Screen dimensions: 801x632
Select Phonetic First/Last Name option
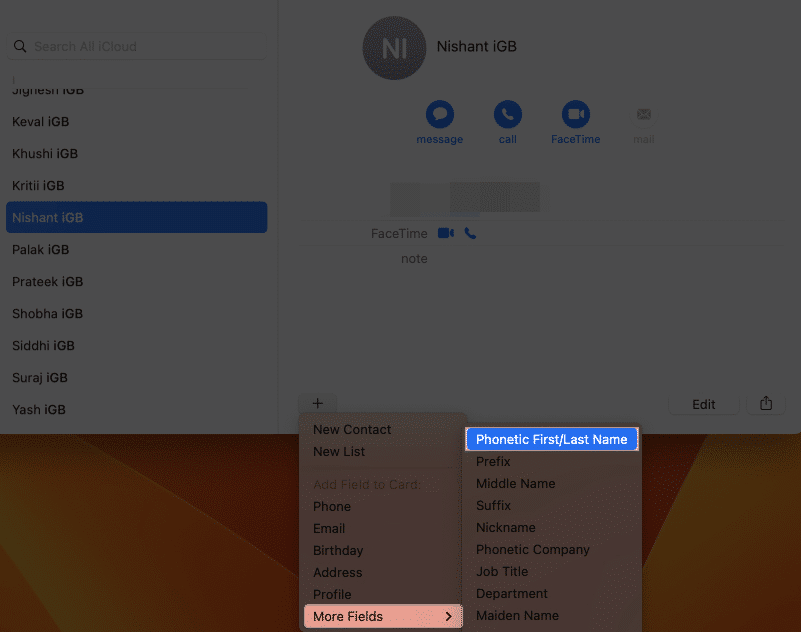pos(552,439)
